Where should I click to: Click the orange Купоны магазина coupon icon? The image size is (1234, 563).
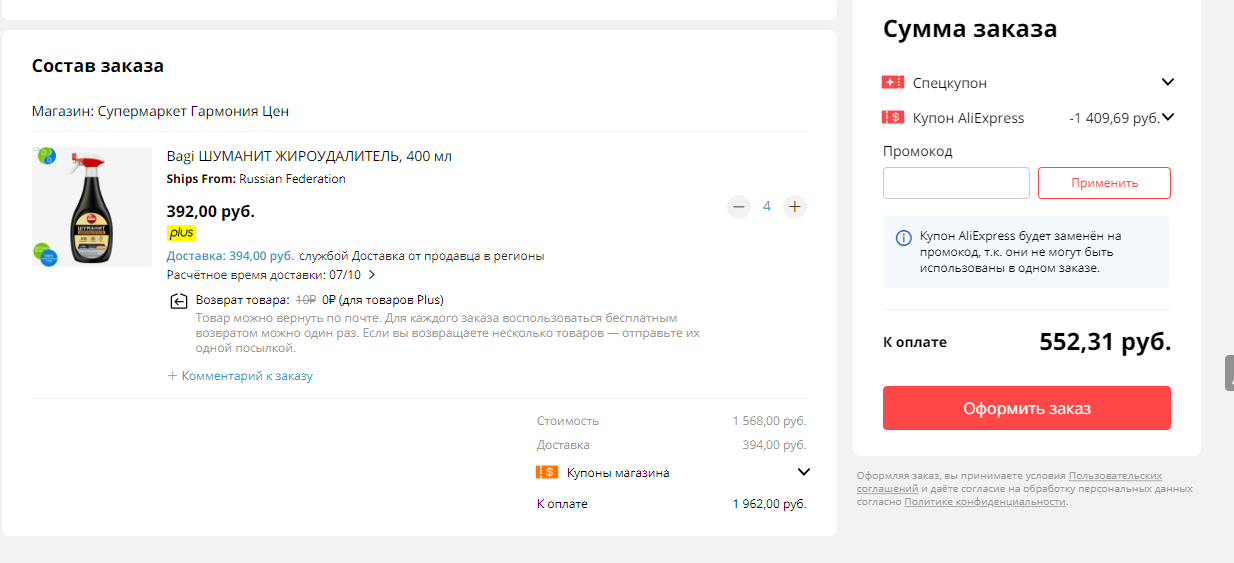[x=547, y=472]
